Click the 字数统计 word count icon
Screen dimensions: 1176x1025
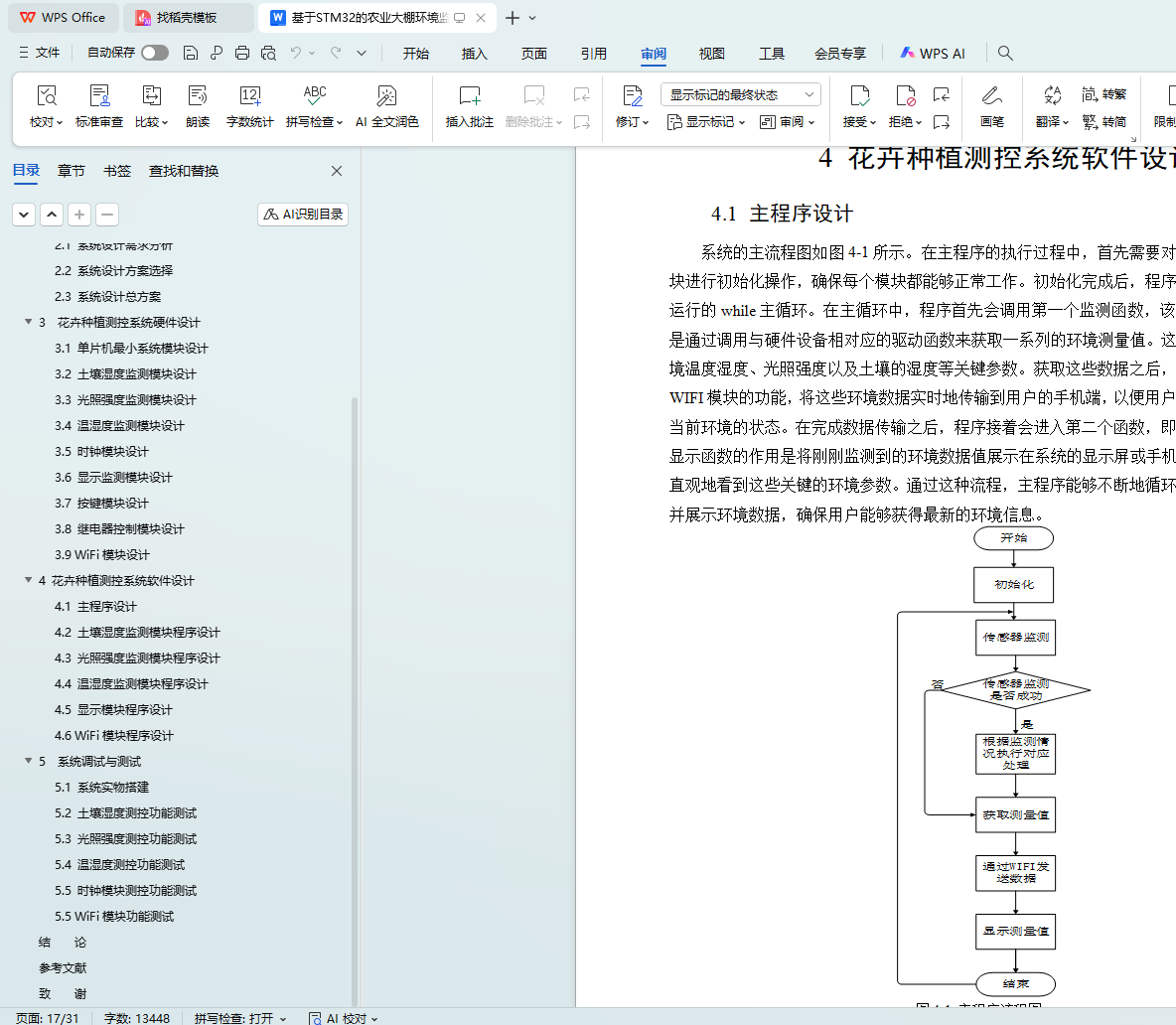[249, 96]
